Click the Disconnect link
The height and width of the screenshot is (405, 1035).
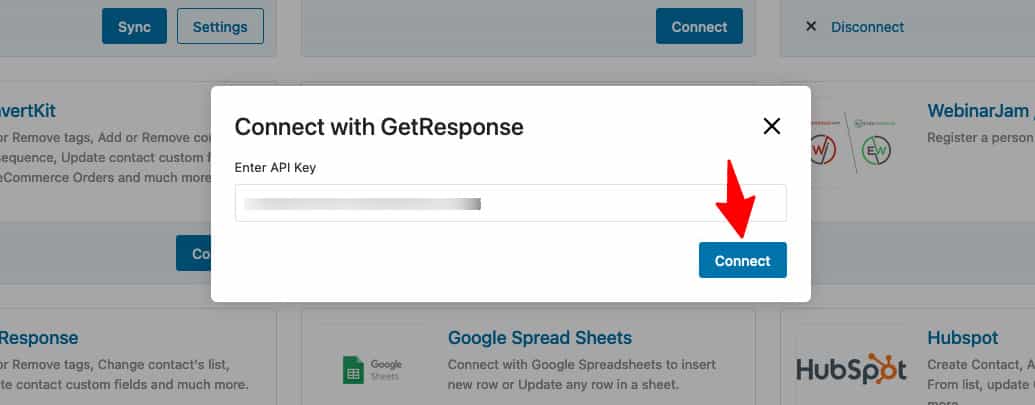[867, 27]
